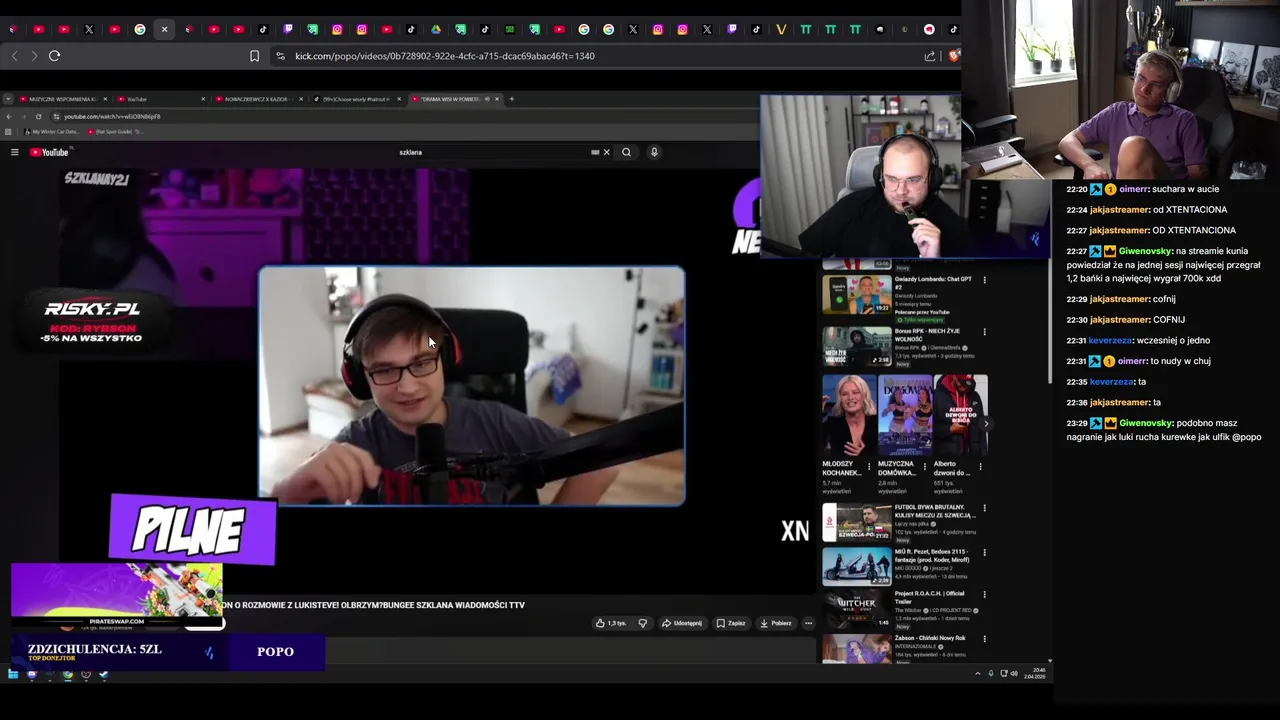The height and width of the screenshot is (720, 1280).
Task: Go to YouTube home via logo
Action: coord(49,152)
